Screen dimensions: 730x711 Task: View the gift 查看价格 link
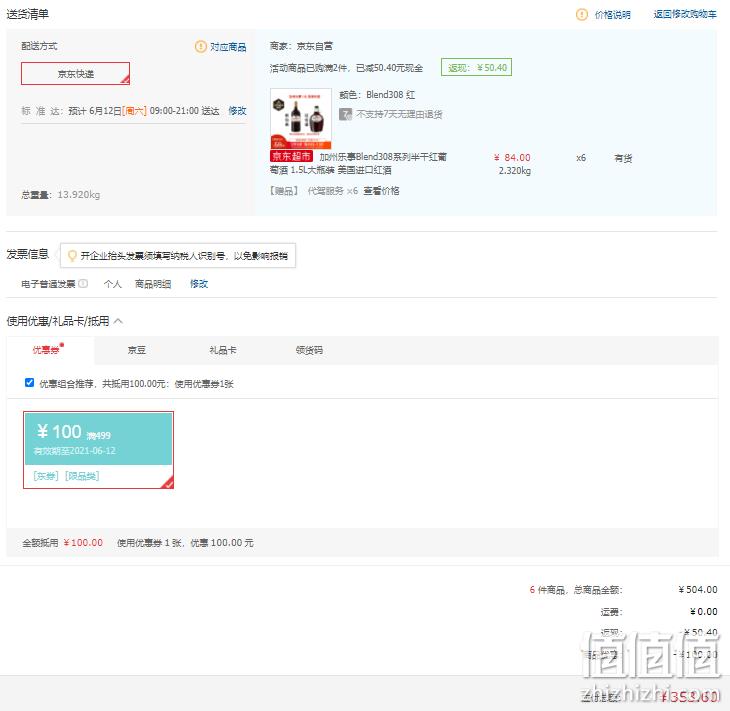click(x=381, y=191)
